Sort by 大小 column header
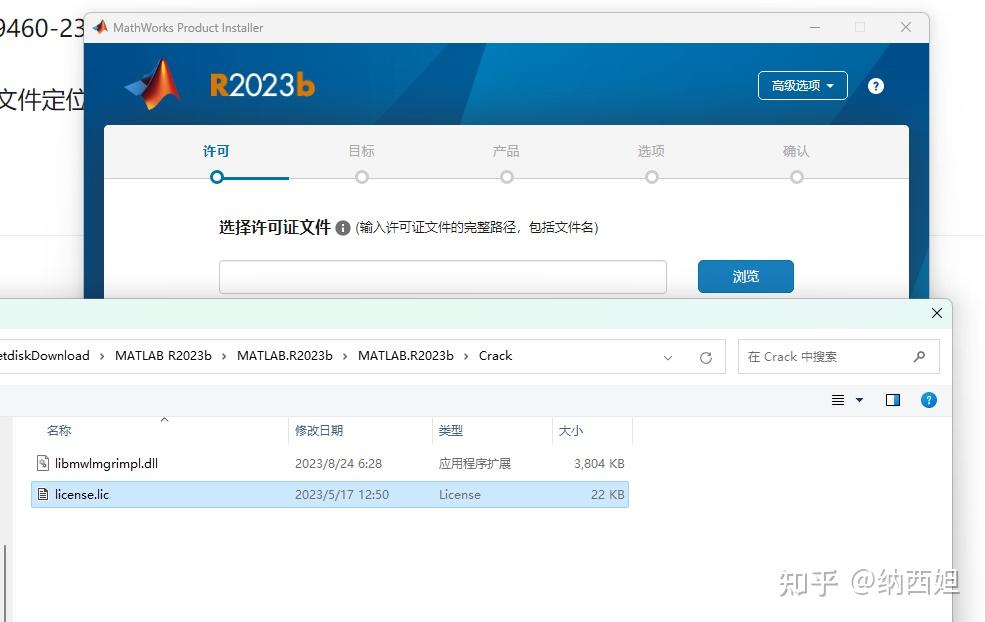985x622 pixels. pos(570,431)
